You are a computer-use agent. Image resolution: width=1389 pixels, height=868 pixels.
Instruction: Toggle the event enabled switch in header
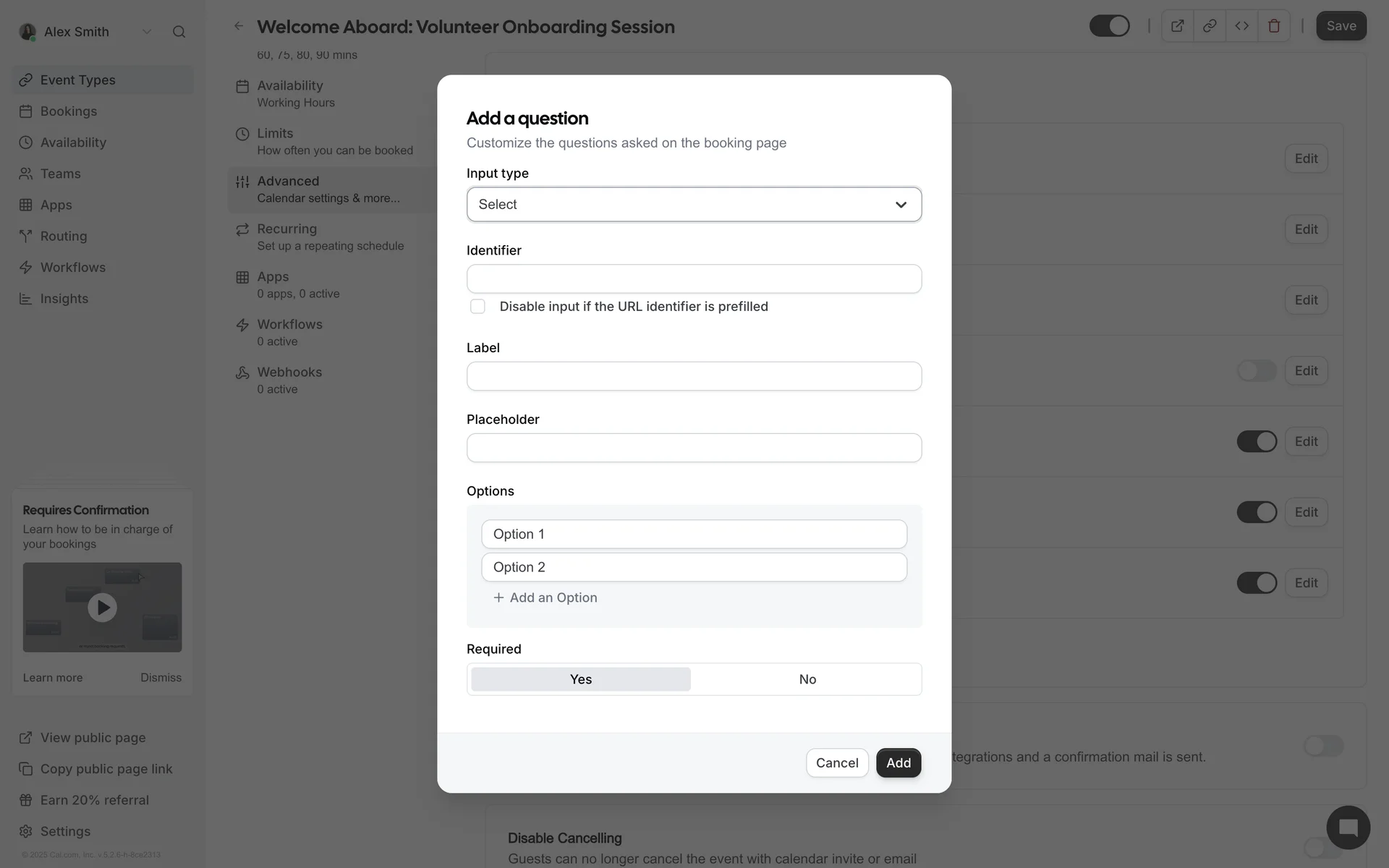(x=1109, y=26)
